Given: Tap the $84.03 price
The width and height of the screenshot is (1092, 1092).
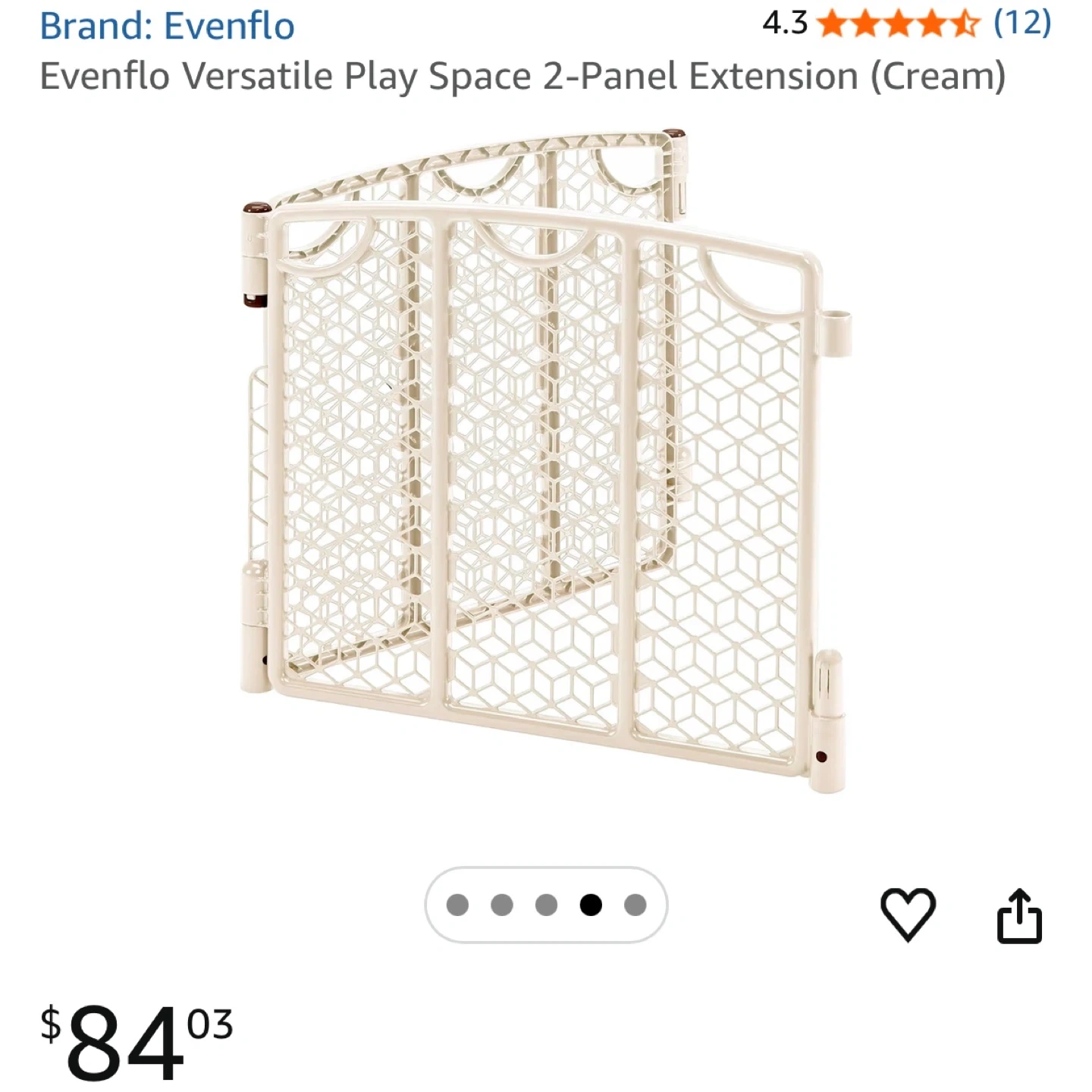Looking at the screenshot, I should (x=136, y=1043).
